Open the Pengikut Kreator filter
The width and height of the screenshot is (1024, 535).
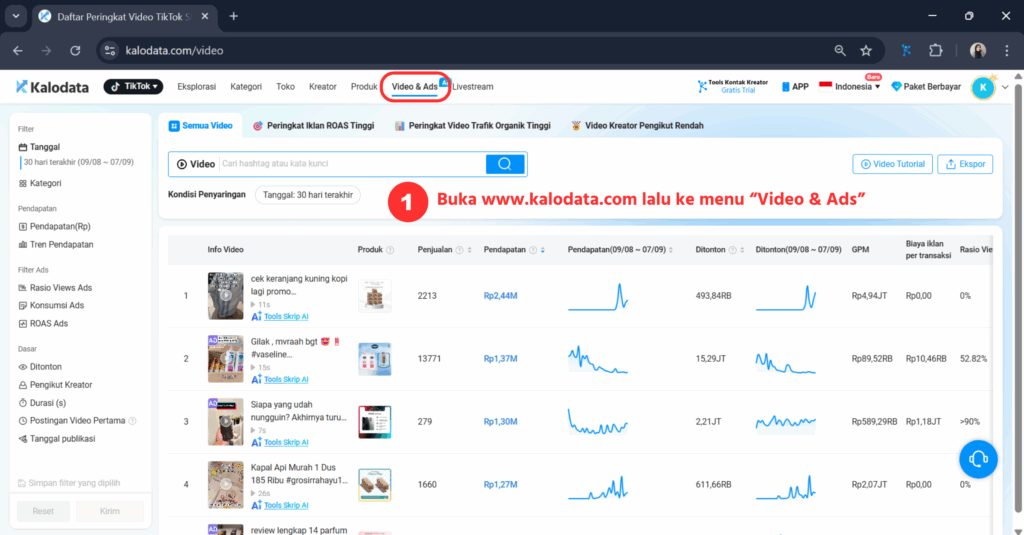(x=55, y=385)
